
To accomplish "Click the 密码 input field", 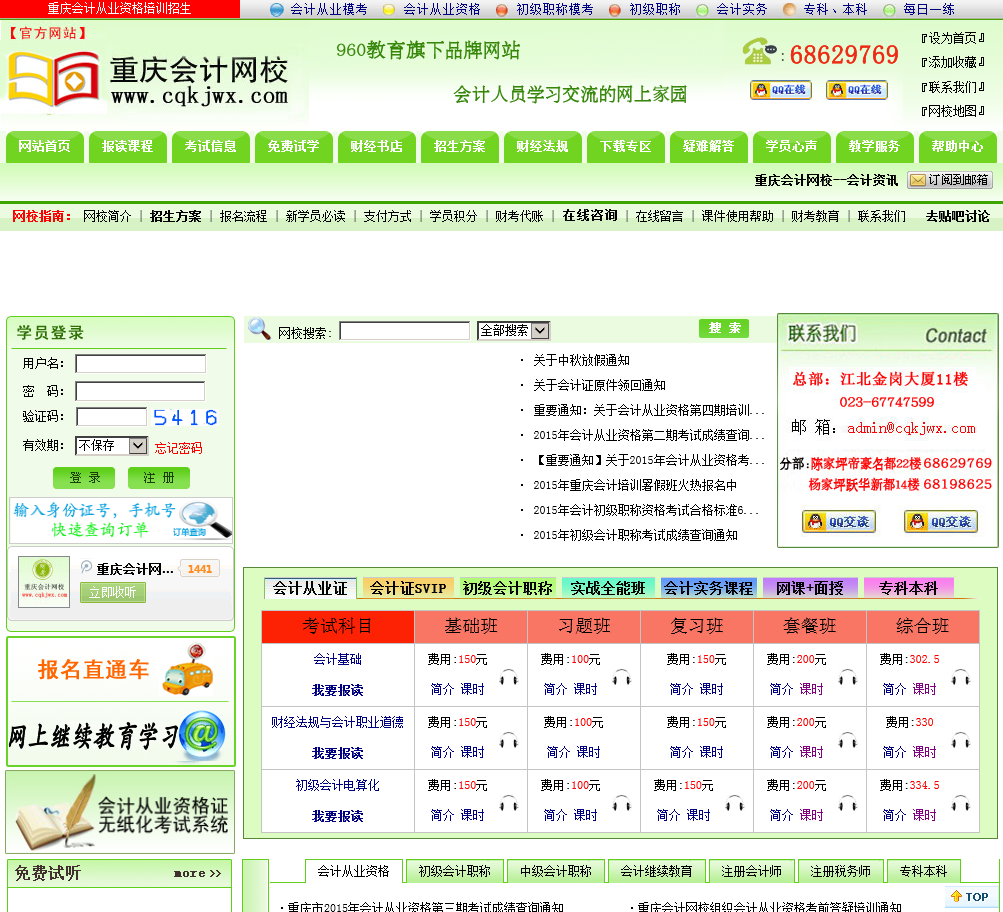I will [140, 391].
